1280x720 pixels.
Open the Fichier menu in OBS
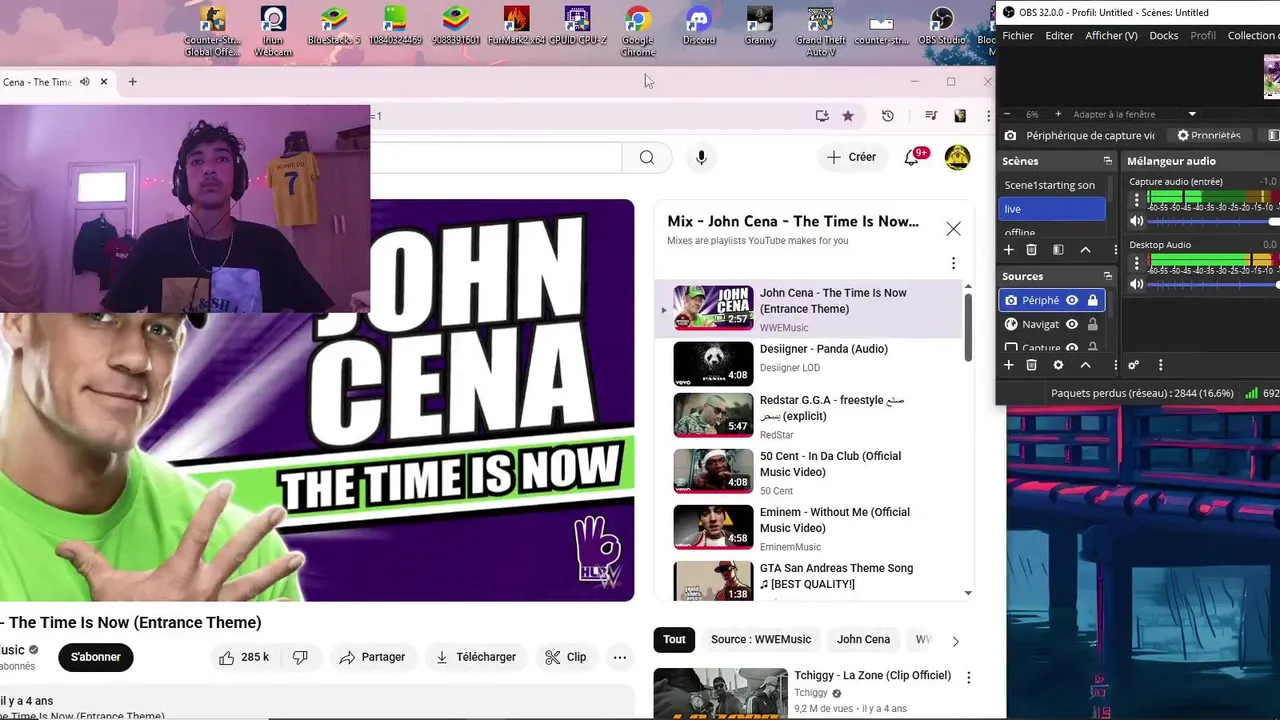[1018, 35]
